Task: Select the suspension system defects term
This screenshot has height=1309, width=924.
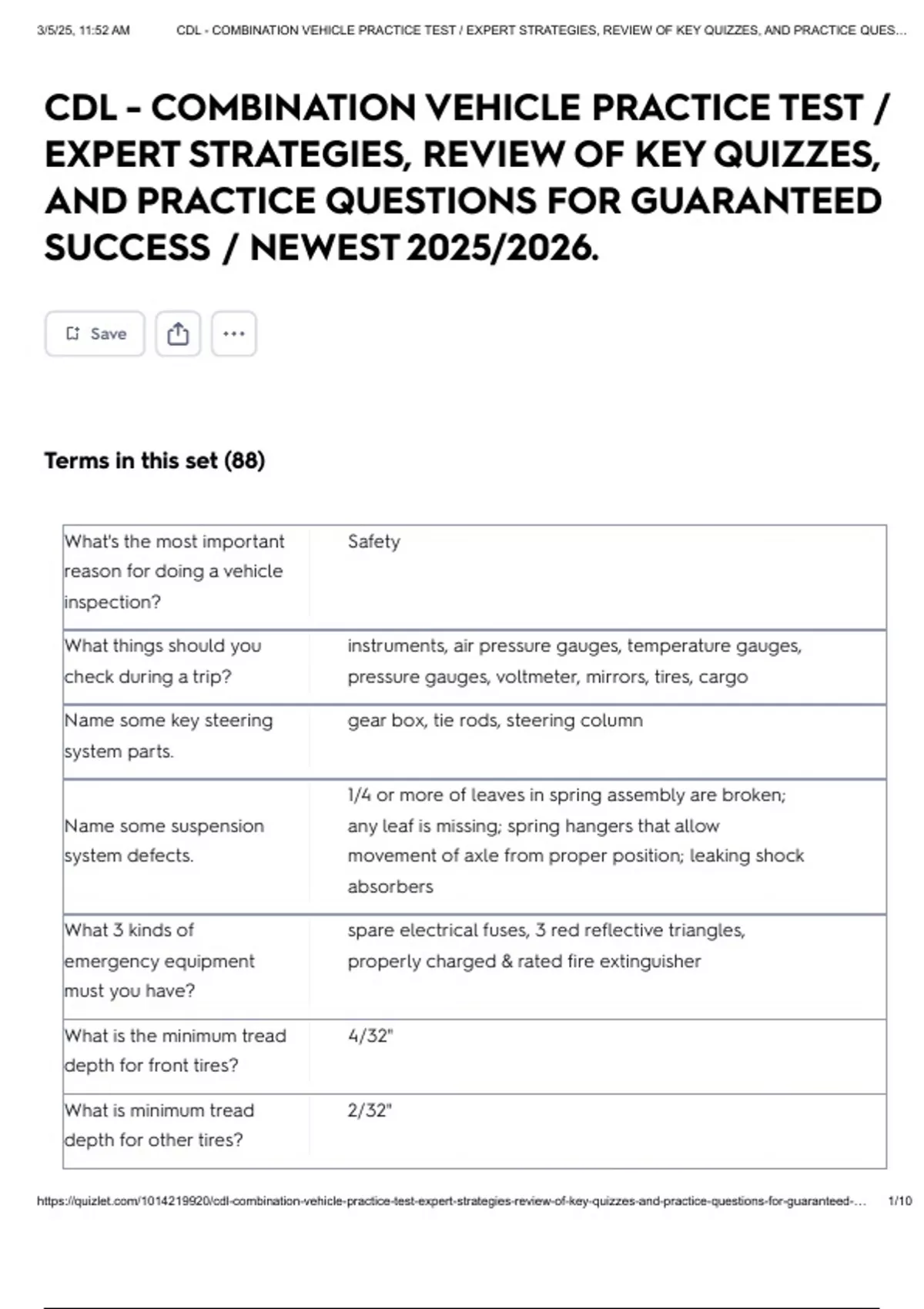Action: (x=164, y=840)
